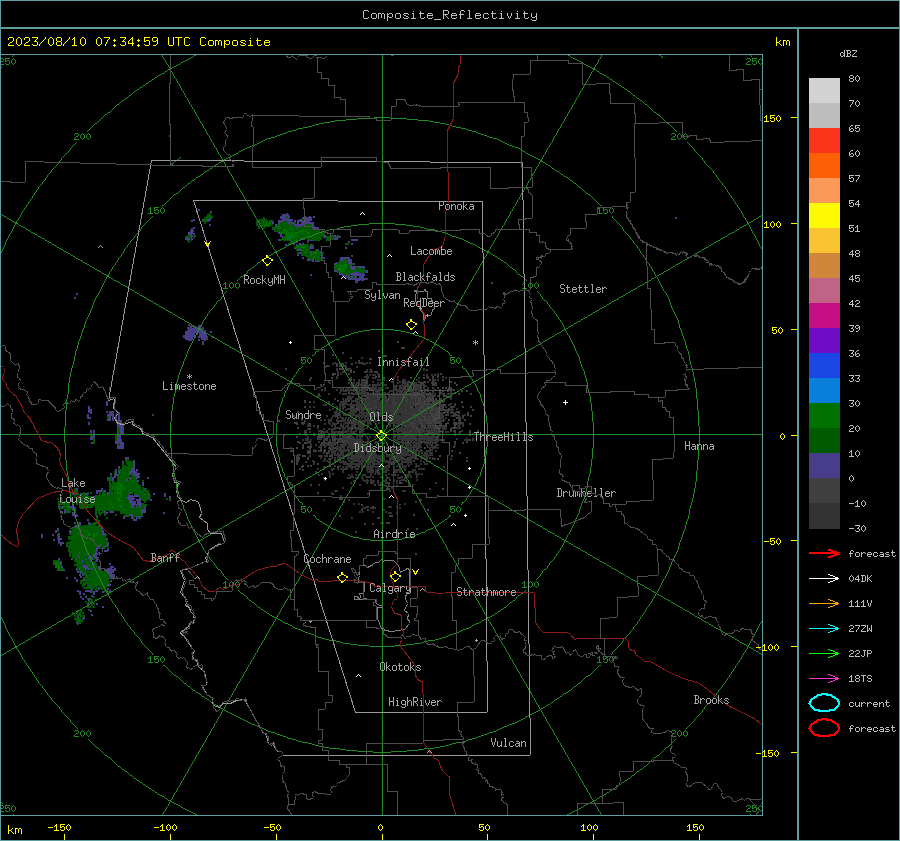Viewport: 900px width, 841px height.
Task: Click the dBZ legend heading
Action: tap(848, 53)
